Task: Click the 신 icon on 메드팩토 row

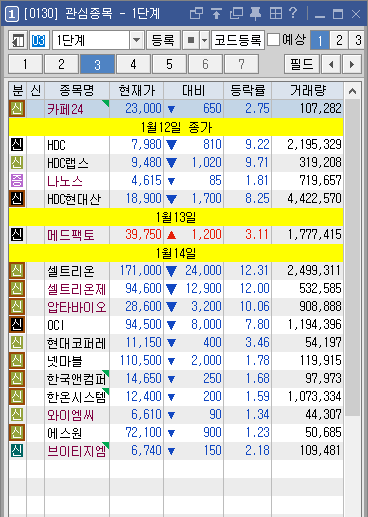Action: click(x=17, y=235)
